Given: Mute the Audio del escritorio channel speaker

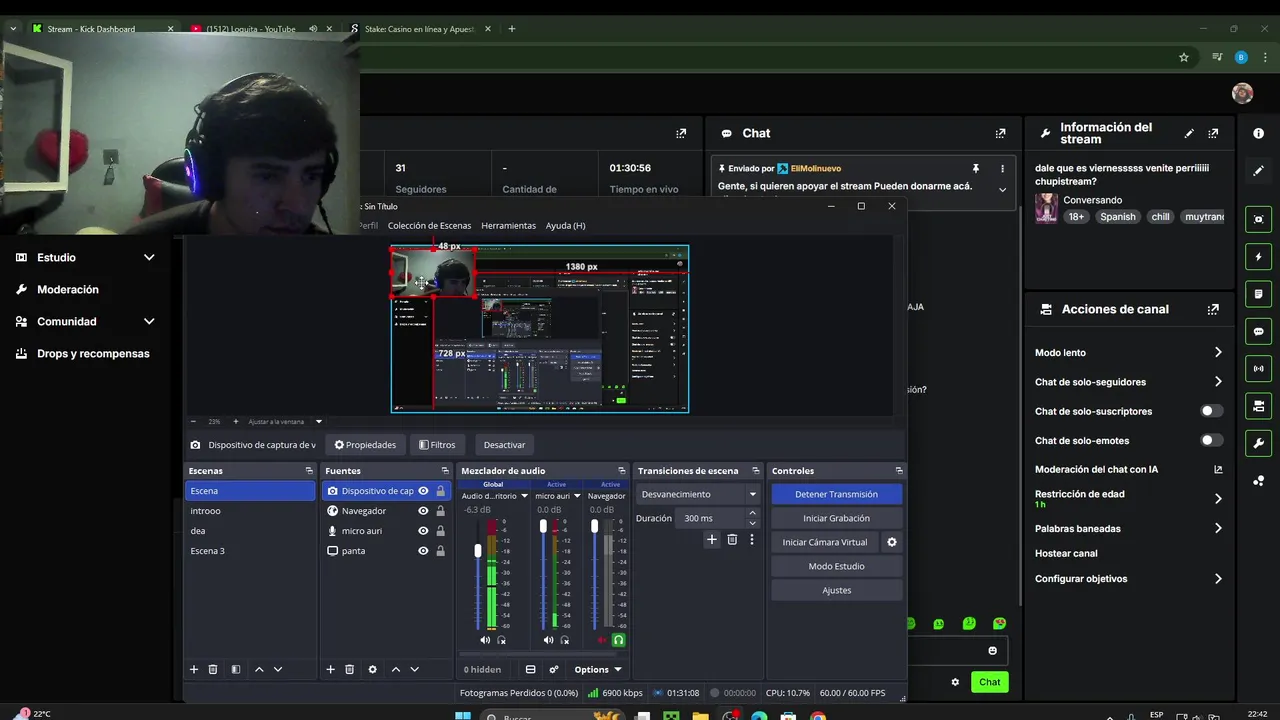Looking at the screenshot, I should [x=485, y=640].
